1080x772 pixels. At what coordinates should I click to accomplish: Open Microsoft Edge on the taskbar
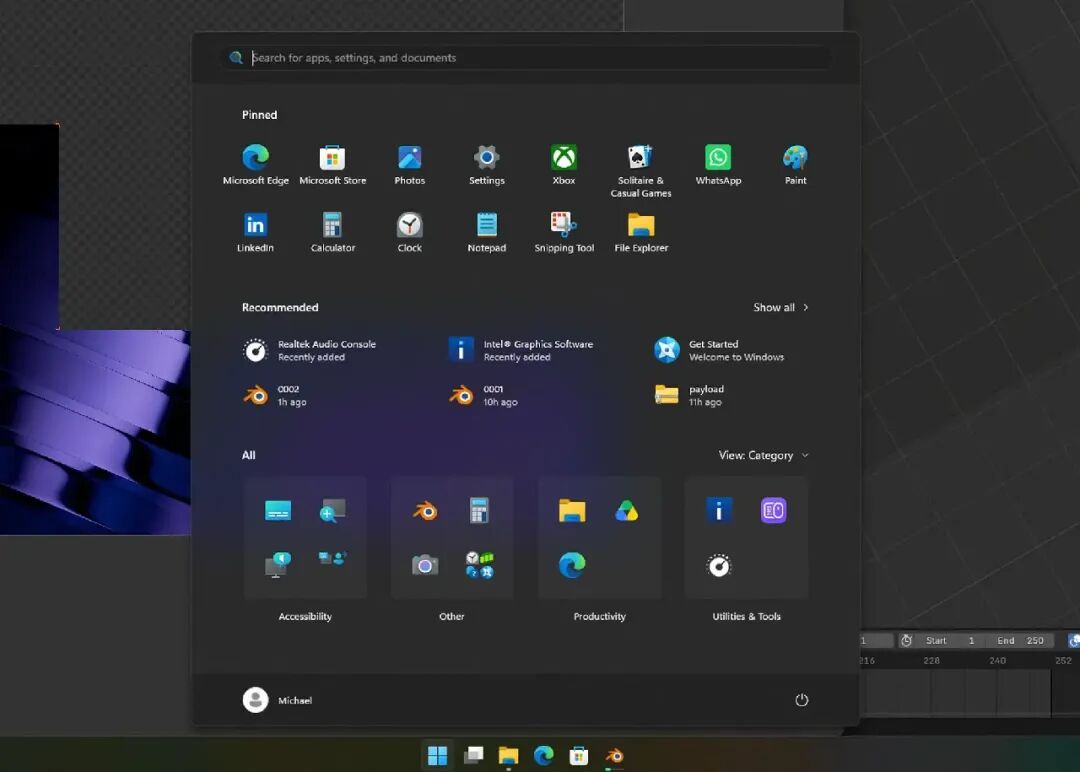tap(543, 755)
